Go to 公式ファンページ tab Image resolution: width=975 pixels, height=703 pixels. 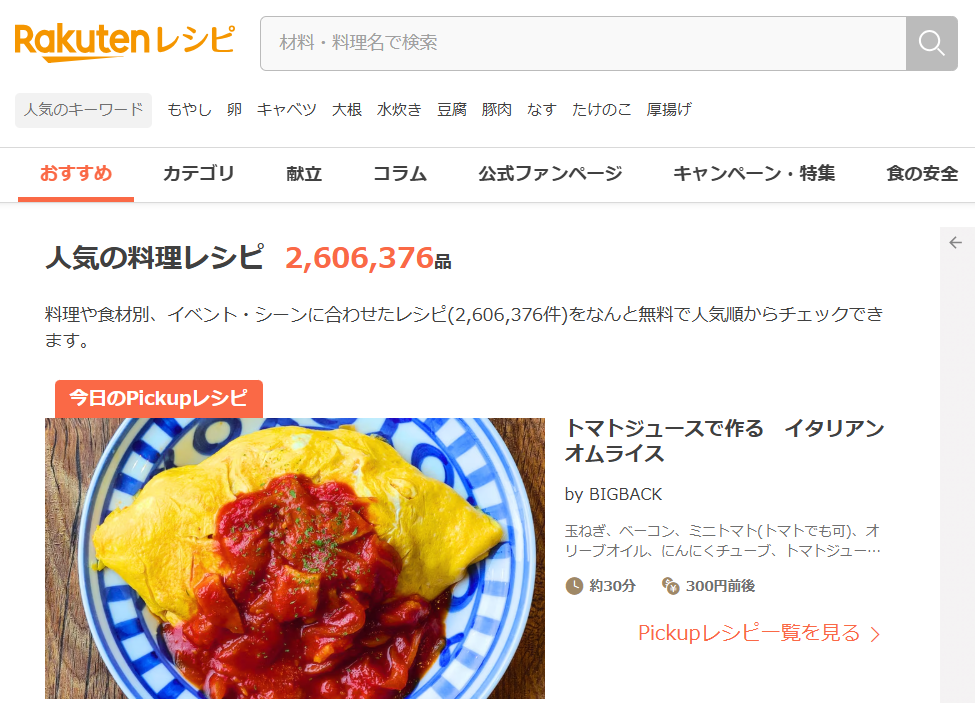[x=550, y=173]
